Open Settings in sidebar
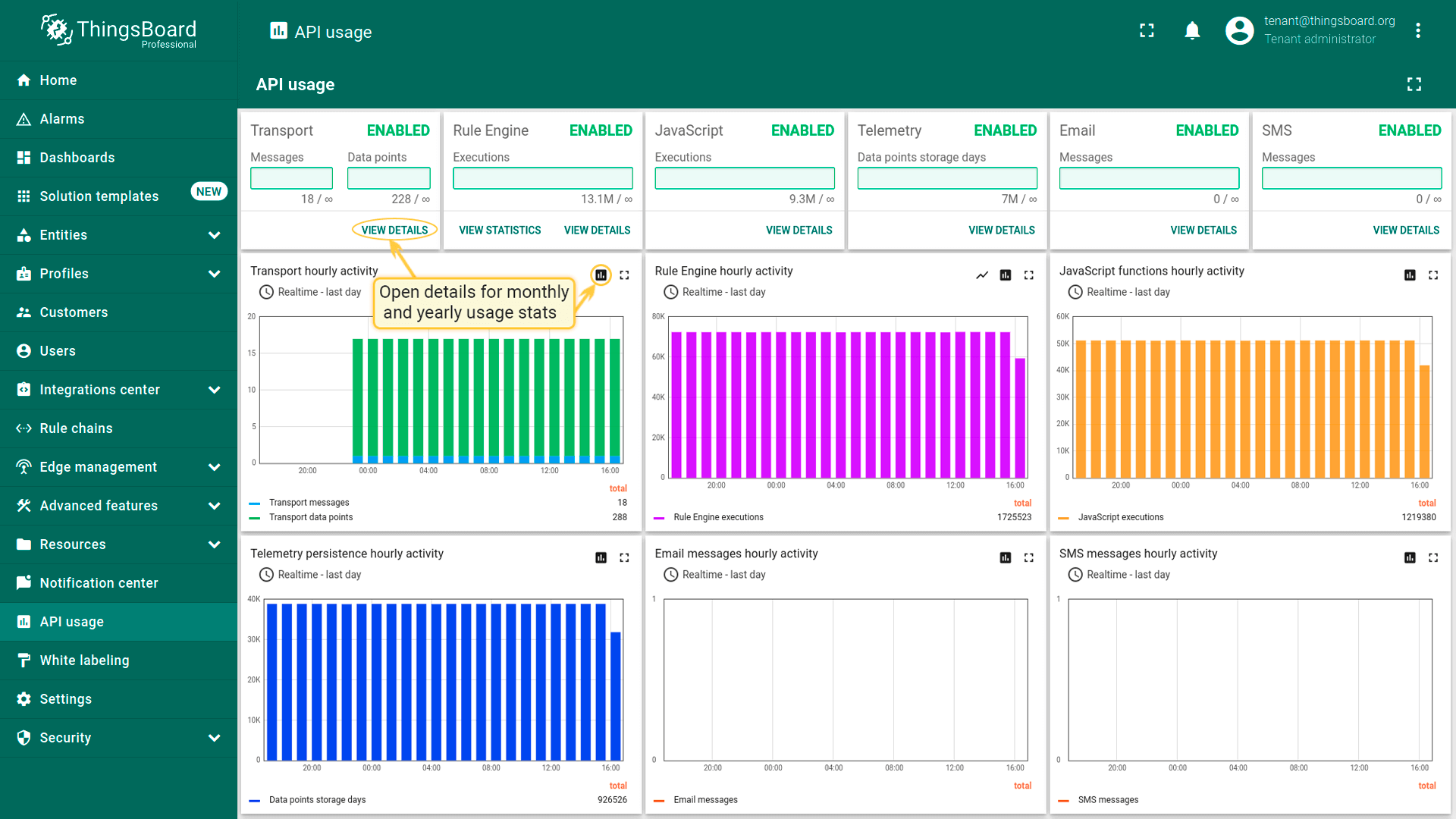Image resolution: width=1456 pixels, height=819 pixels. 118,699
